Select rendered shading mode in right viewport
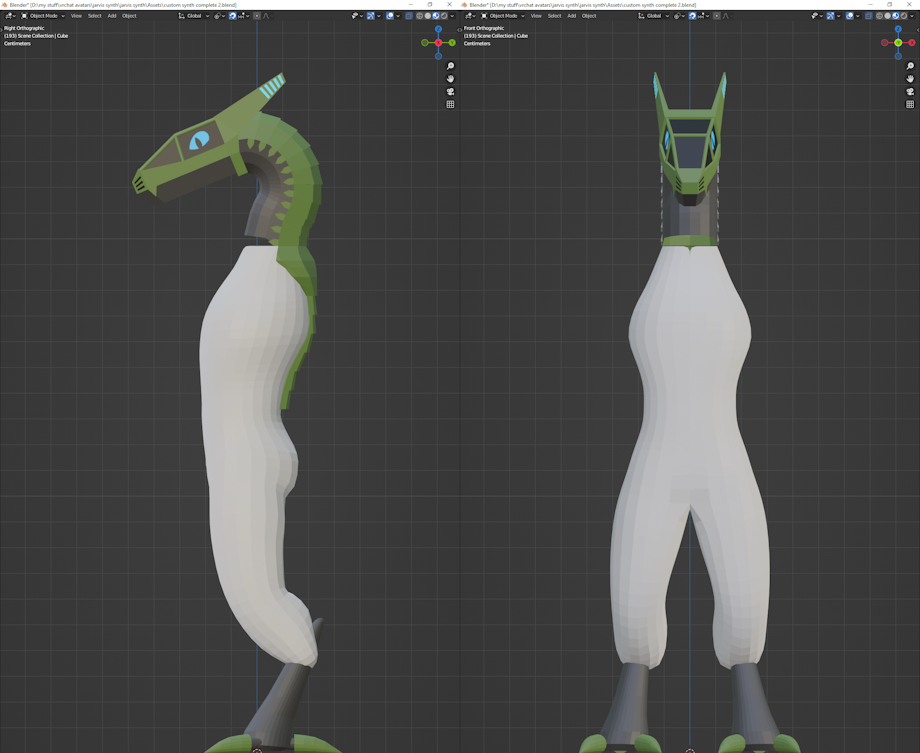920x753 pixels. pyautogui.click(x=903, y=16)
